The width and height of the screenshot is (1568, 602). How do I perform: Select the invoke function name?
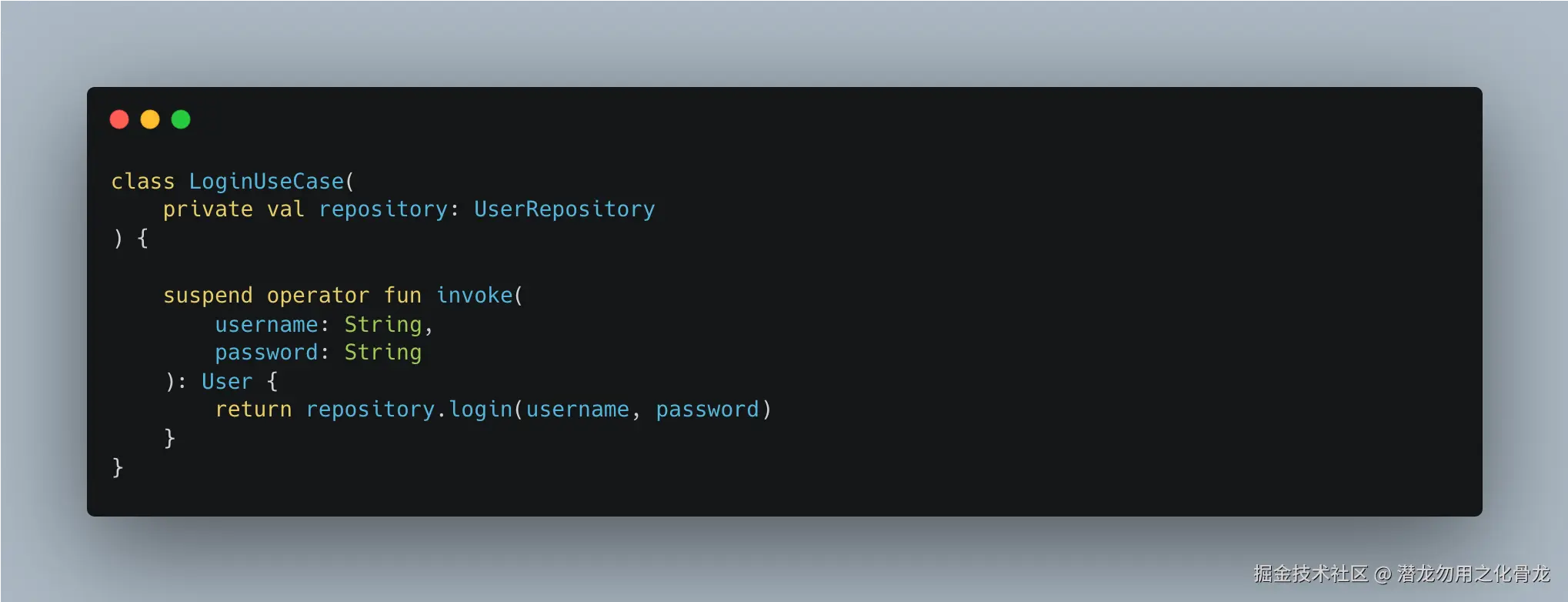coord(475,296)
